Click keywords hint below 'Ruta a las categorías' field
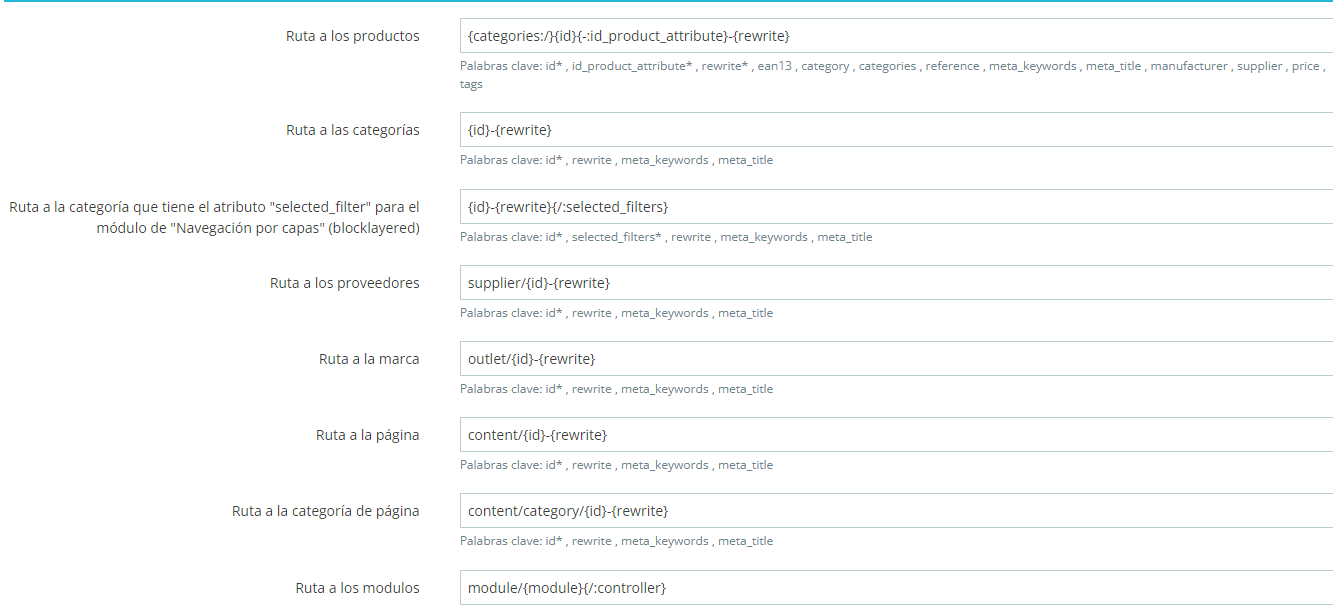1333x612 pixels. (616, 160)
